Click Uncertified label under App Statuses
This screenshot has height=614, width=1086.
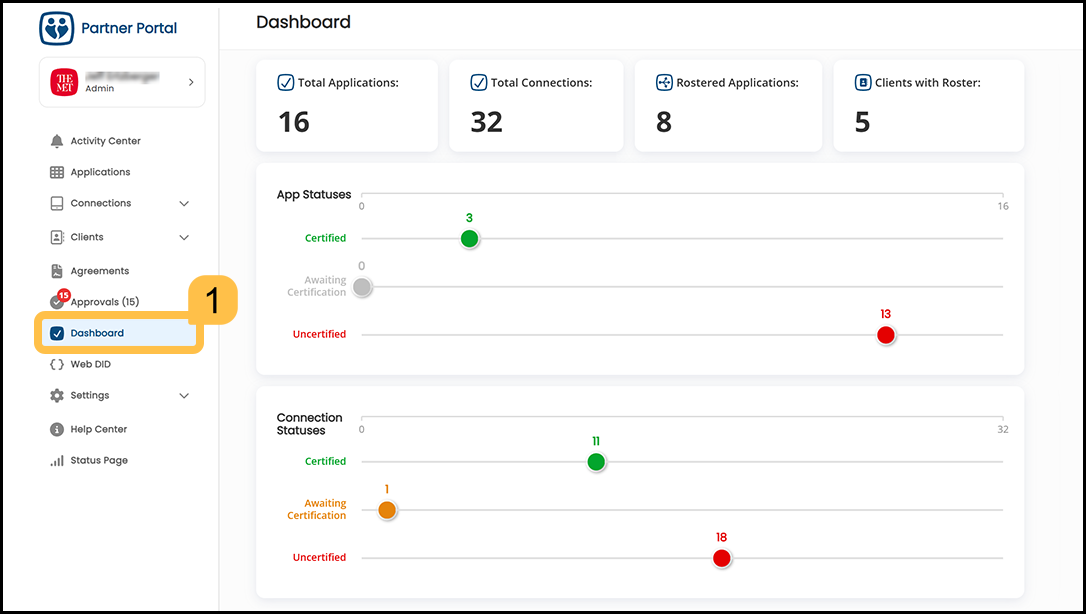319,334
